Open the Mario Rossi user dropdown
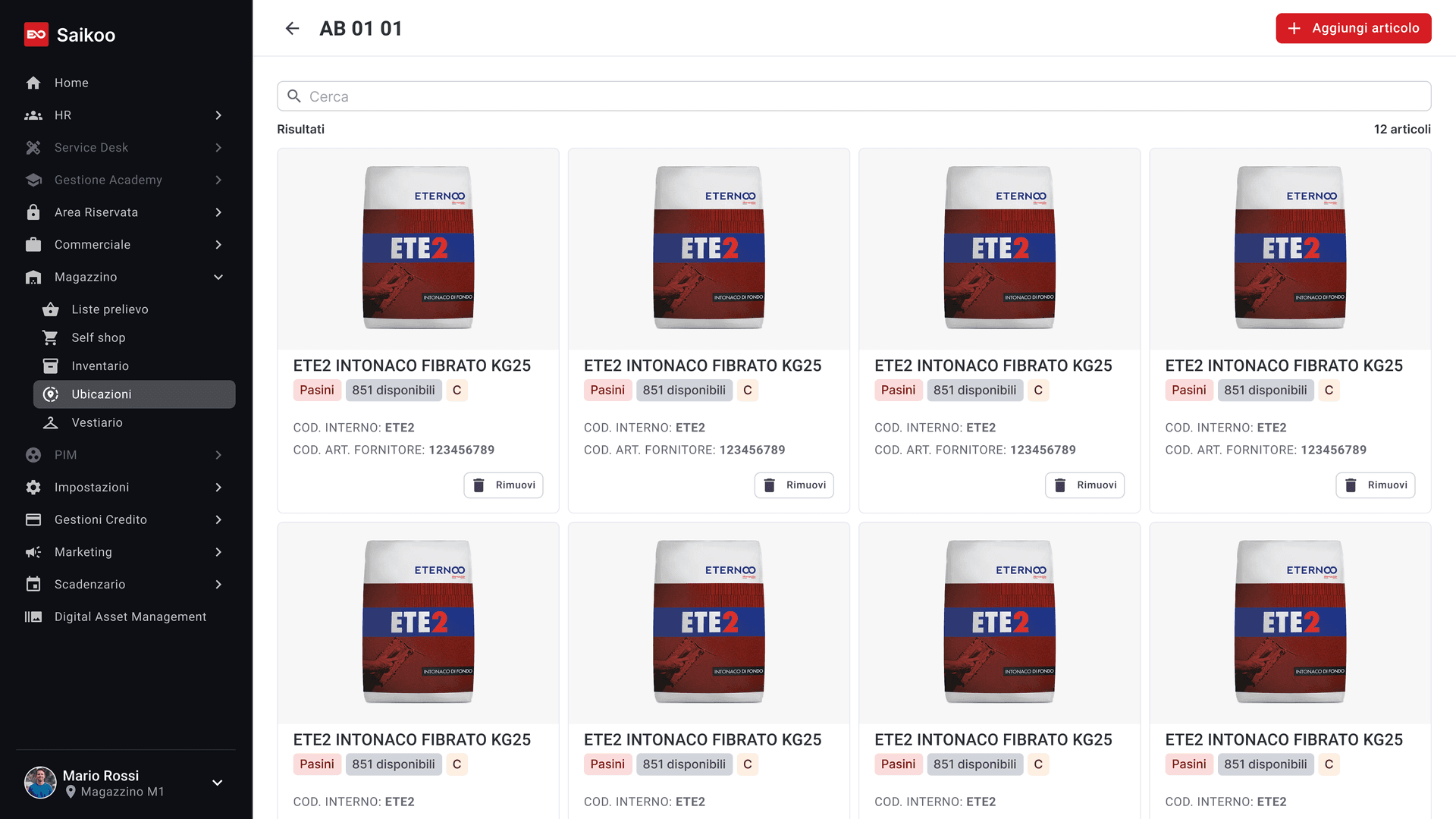 click(x=217, y=783)
